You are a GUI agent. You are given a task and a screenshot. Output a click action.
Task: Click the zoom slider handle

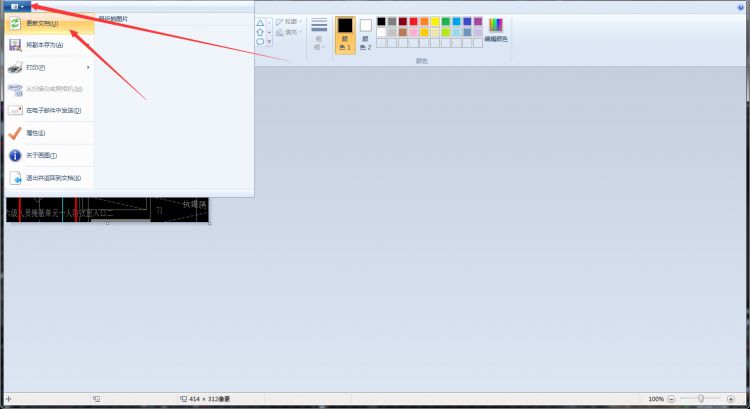coord(701,398)
